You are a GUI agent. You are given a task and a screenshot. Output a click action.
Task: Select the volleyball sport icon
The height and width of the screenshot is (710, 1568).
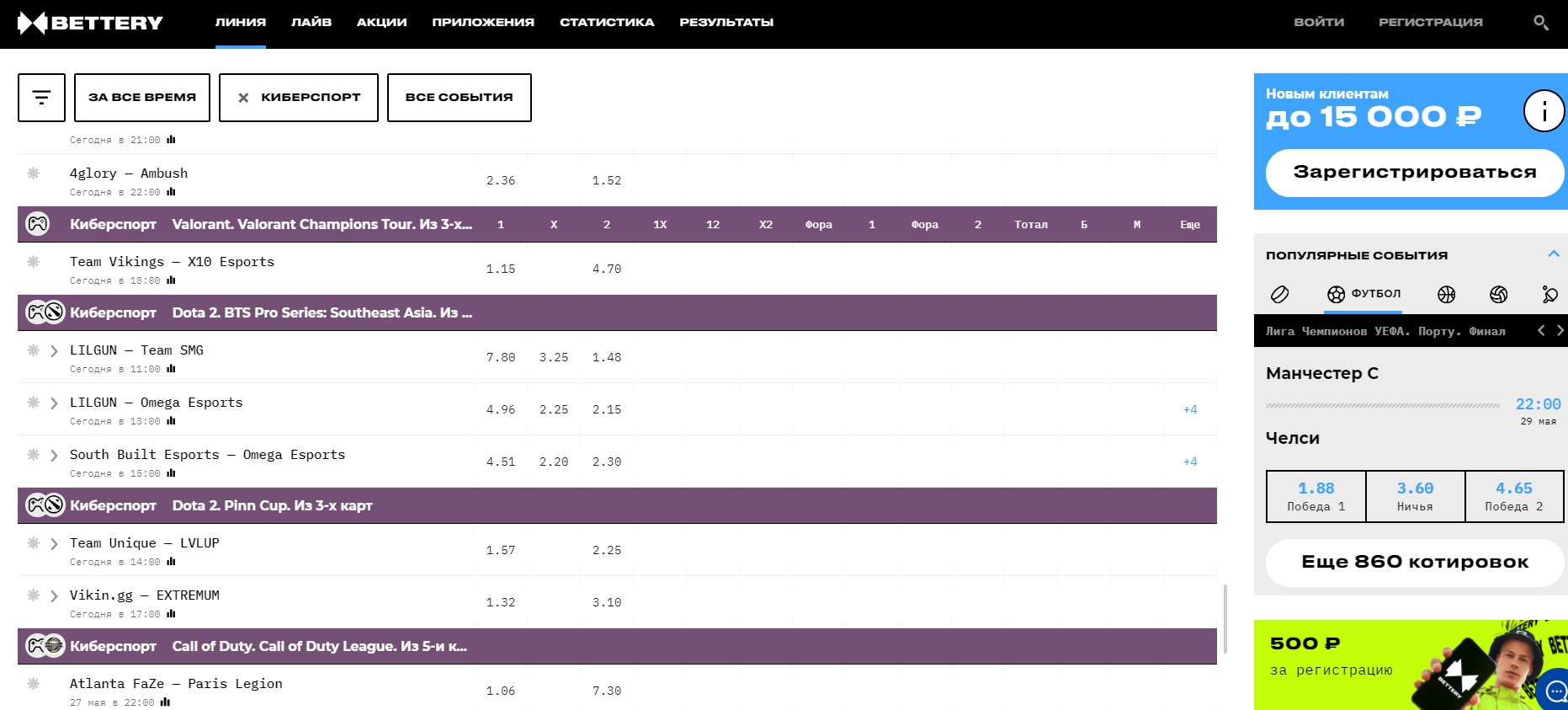pos(1498,294)
